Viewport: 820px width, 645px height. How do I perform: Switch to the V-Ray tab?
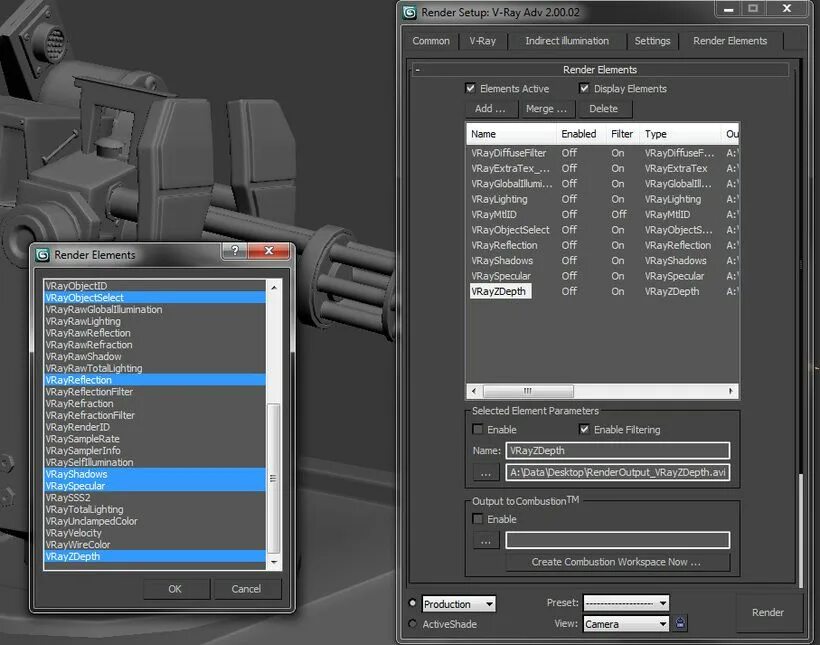click(x=482, y=41)
